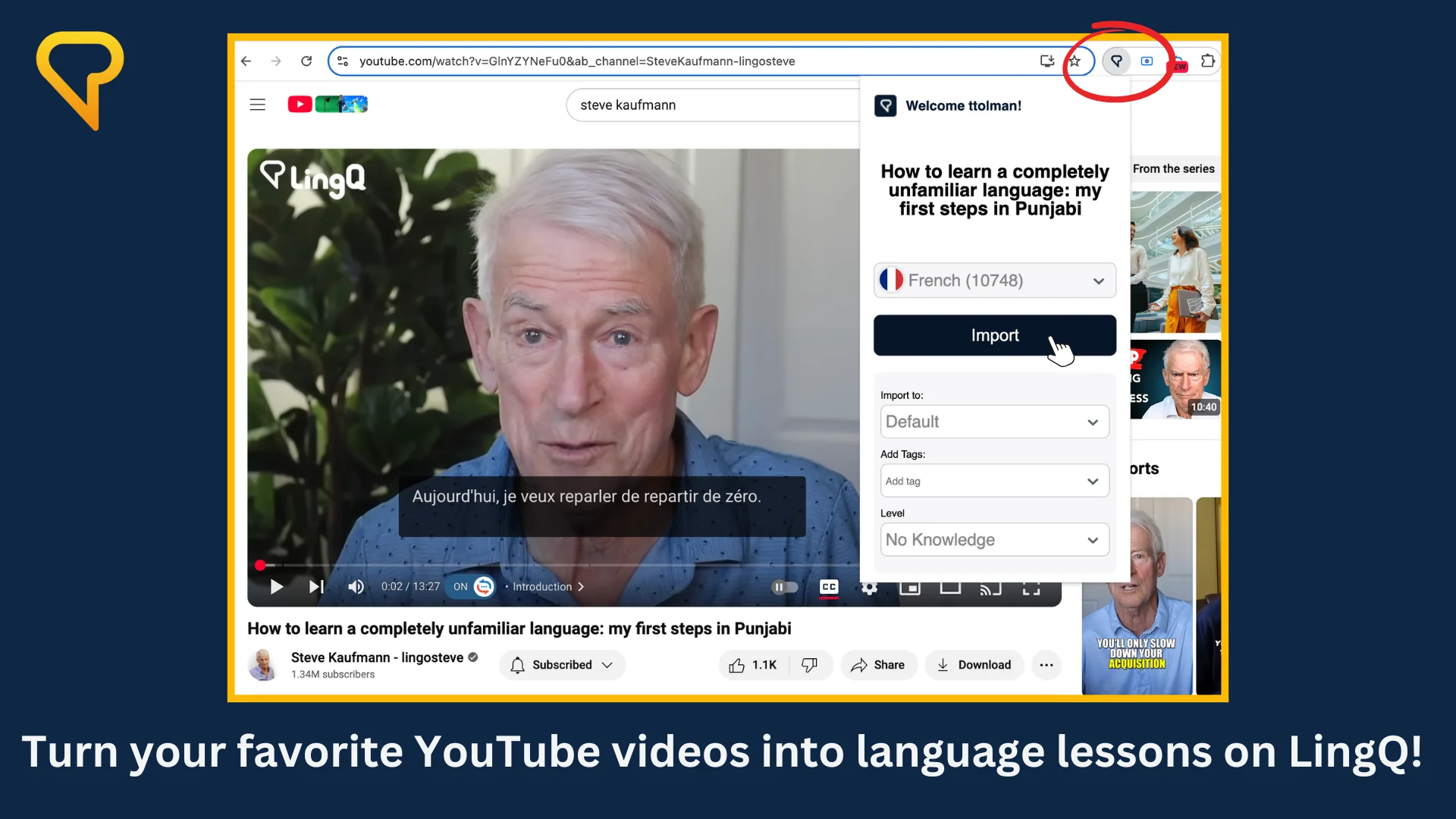Click '1.34M subscribers' text
1456x819 pixels.
pyautogui.click(x=333, y=674)
